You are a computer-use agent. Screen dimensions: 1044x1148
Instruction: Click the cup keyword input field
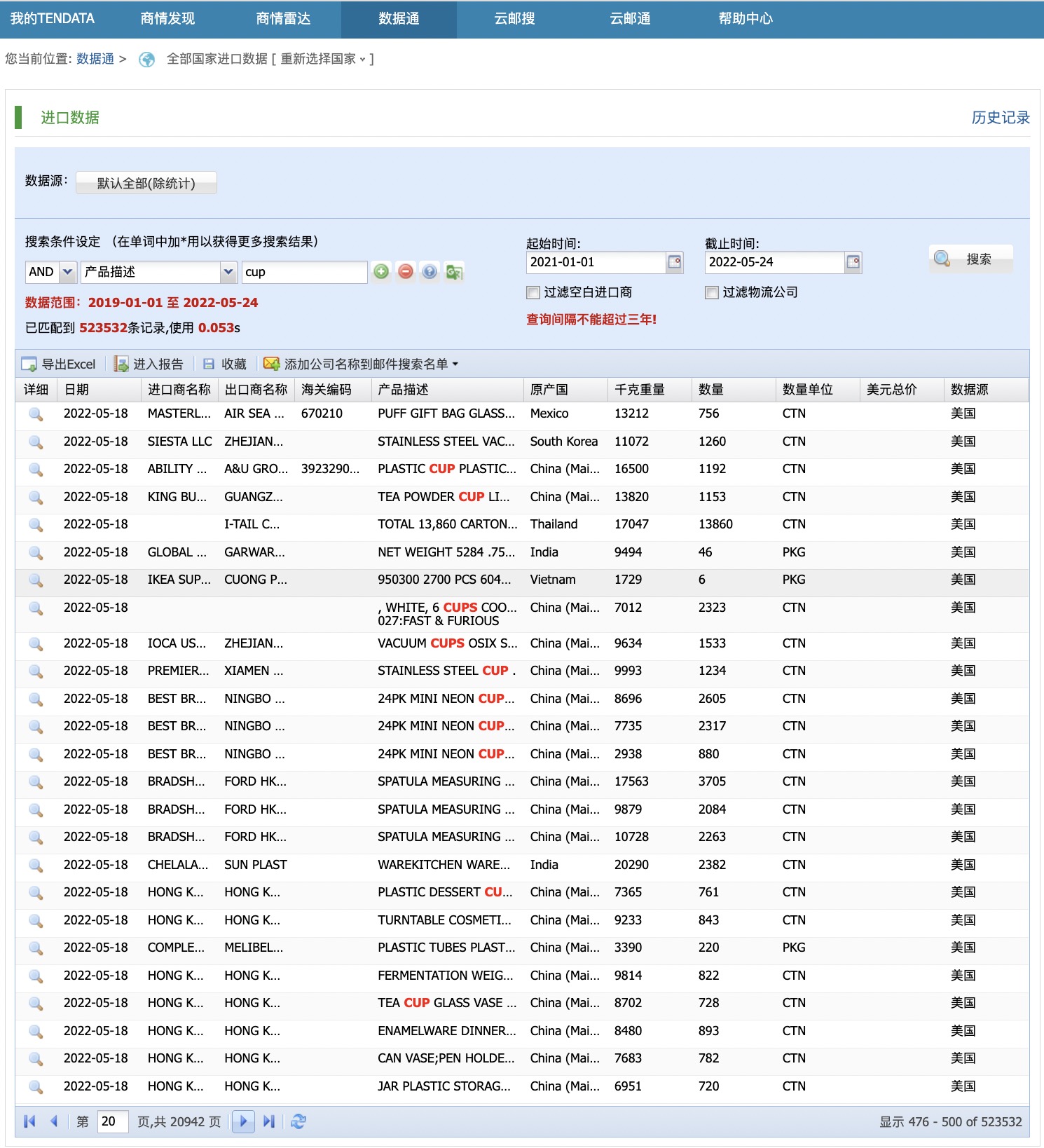[x=304, y=272]
